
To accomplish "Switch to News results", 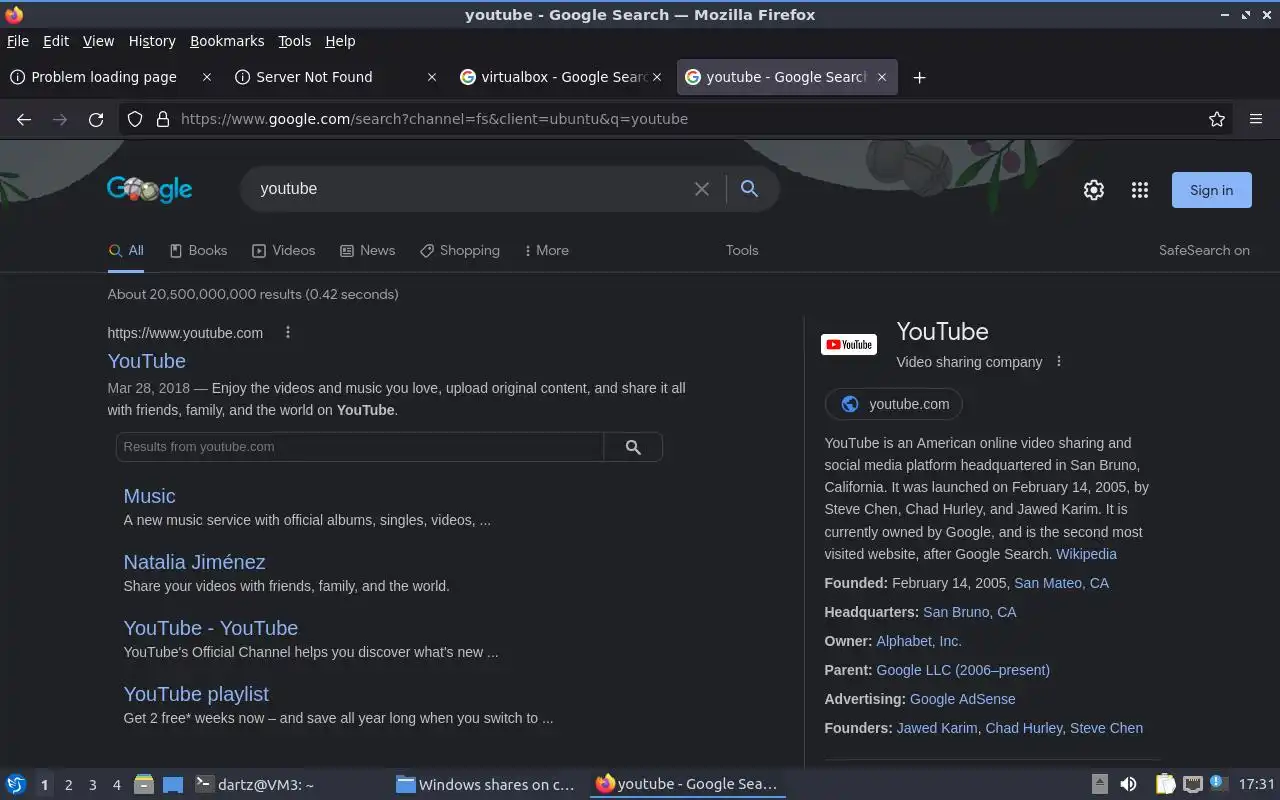I will point(368,251).
